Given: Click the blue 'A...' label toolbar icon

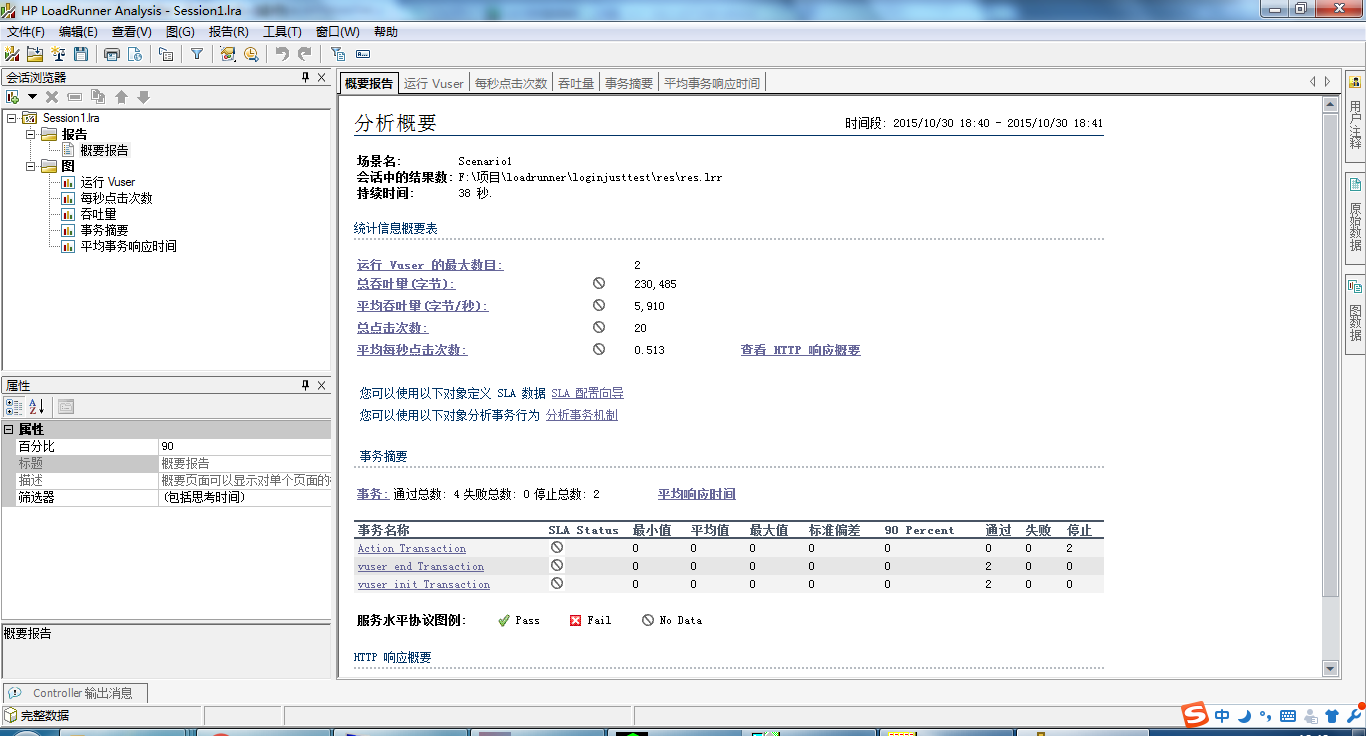Looking at the screenshot, I should pos(363,54).
